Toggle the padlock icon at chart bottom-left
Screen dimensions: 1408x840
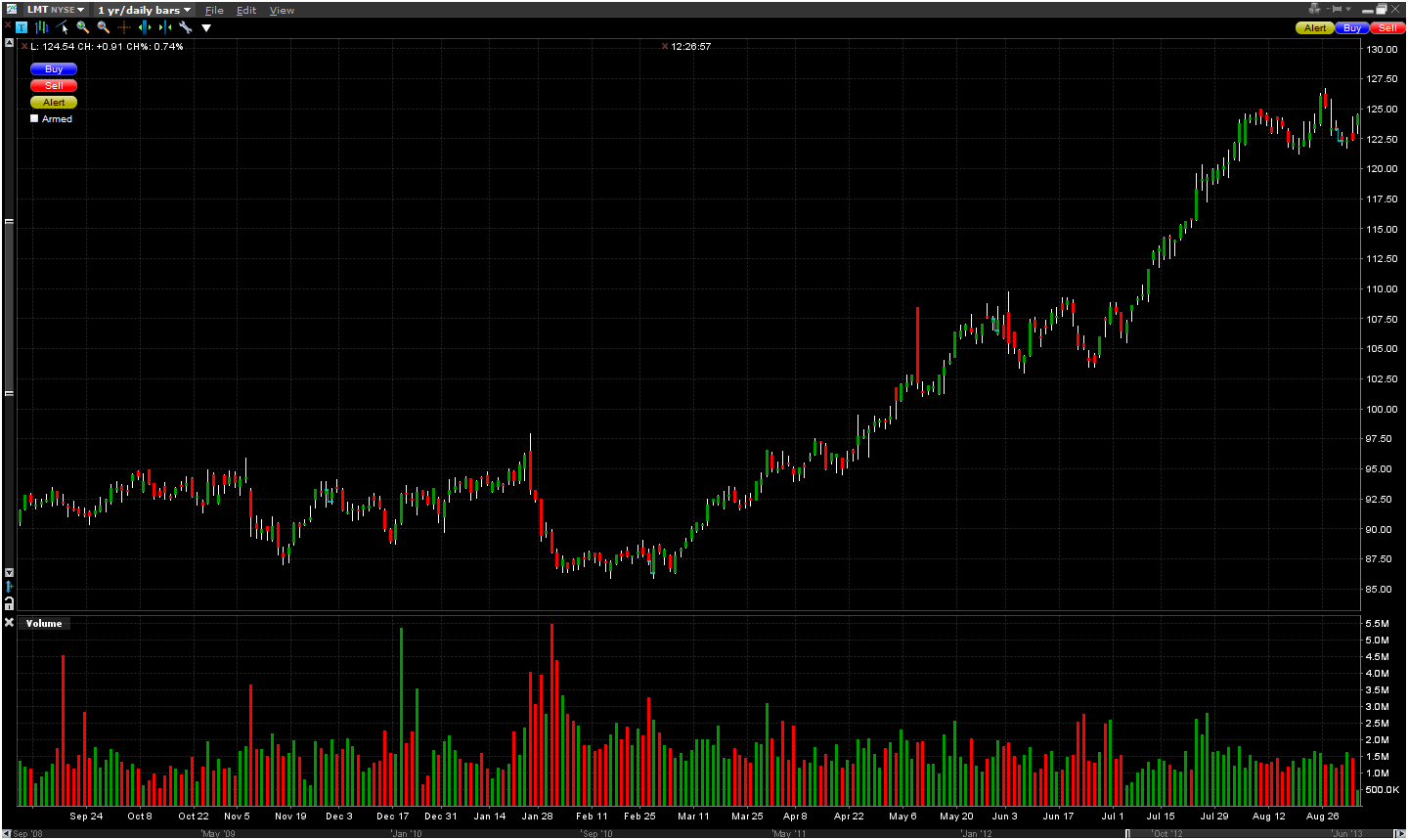9,603
